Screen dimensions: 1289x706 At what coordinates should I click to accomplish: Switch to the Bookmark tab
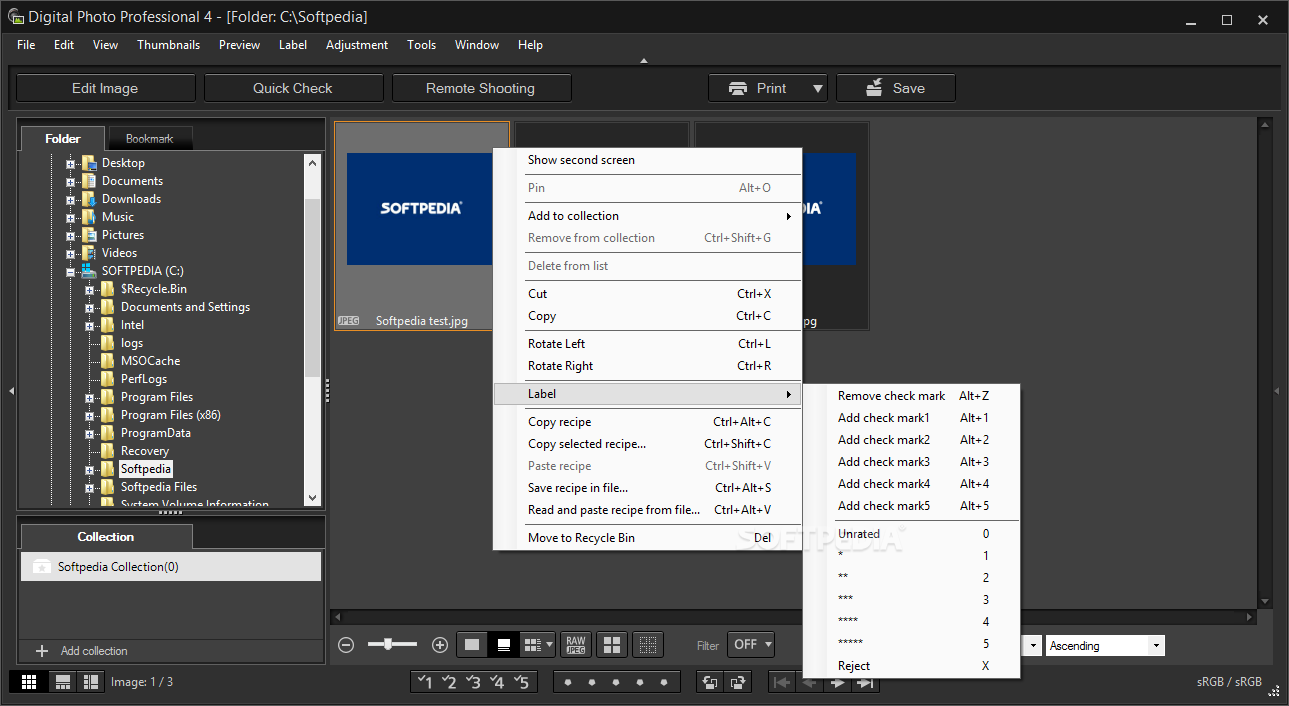pyautogui.click(x=149, y=139)
